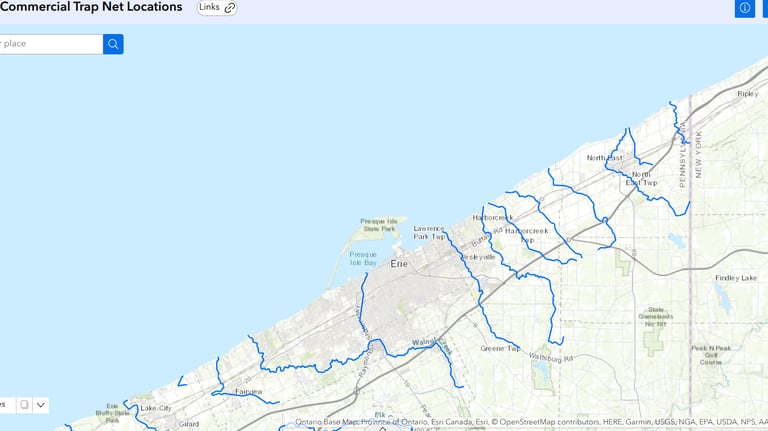
Task: Click the Walnut Creek label
Action: [432, 345]
